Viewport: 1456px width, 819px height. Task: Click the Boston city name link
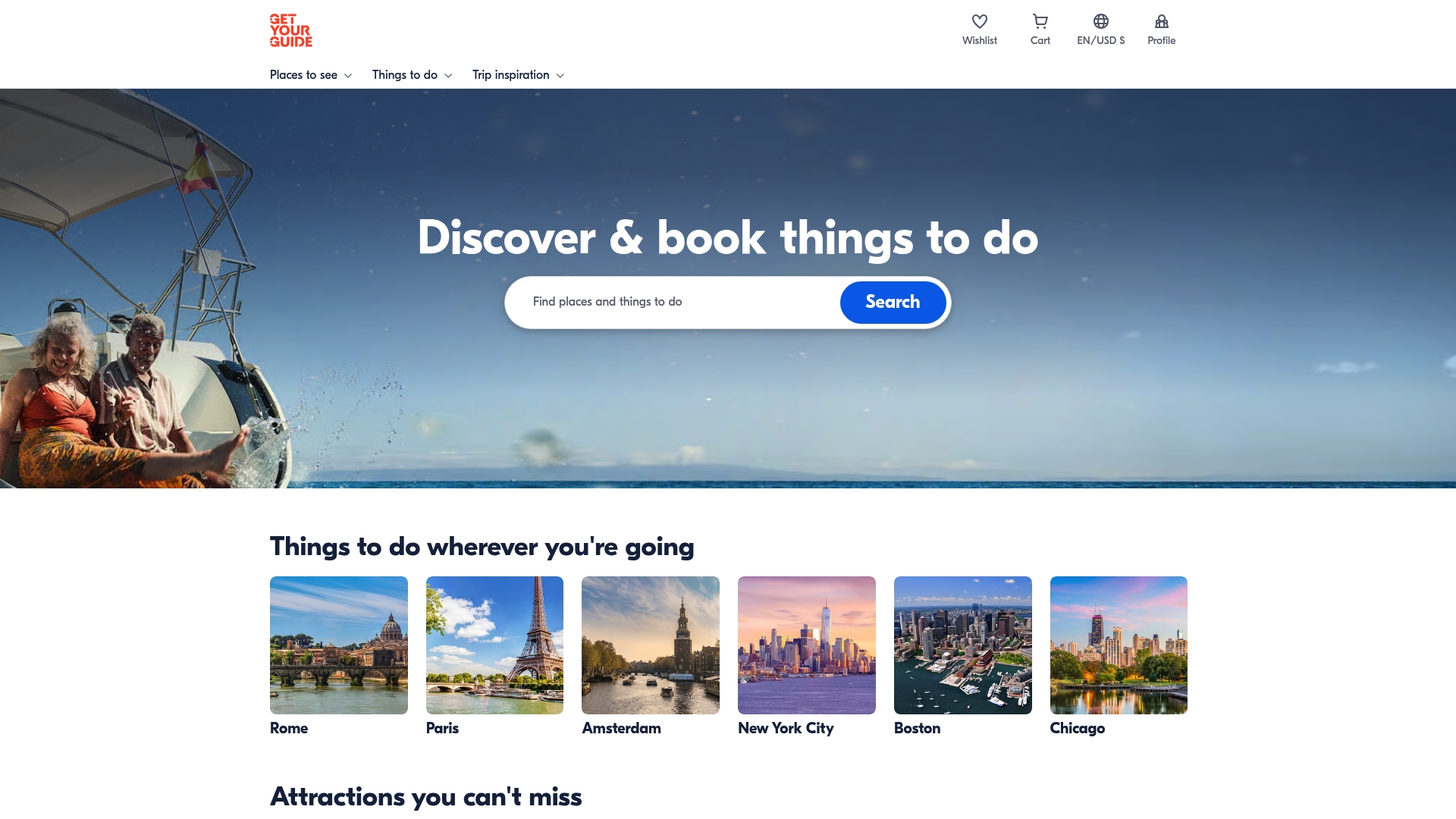[x=917, y=728]
